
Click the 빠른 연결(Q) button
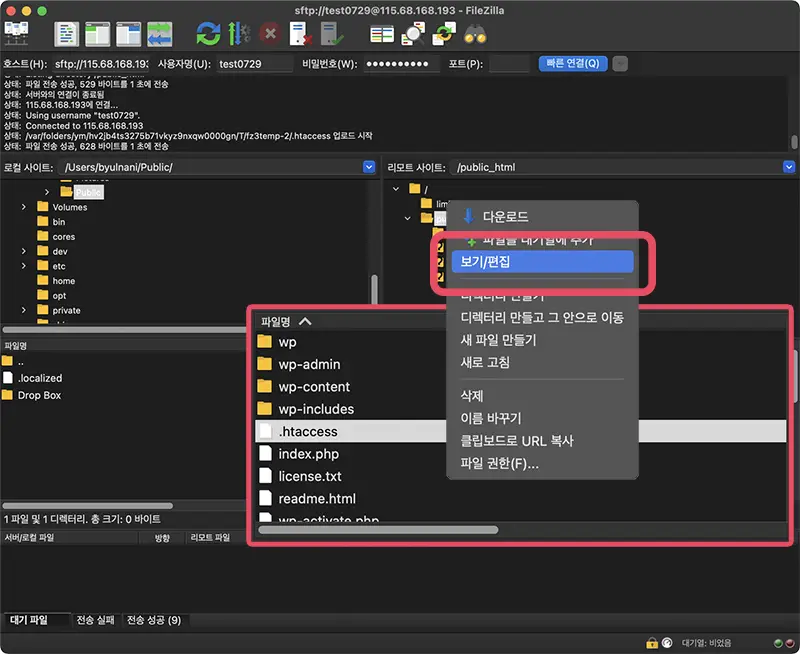[573, 63]
